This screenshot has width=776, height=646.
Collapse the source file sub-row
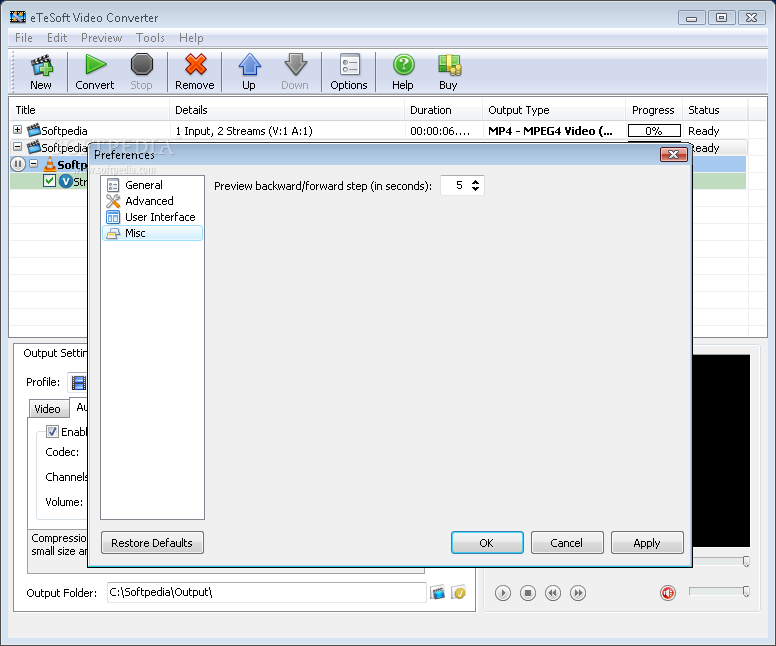point(34,163)
